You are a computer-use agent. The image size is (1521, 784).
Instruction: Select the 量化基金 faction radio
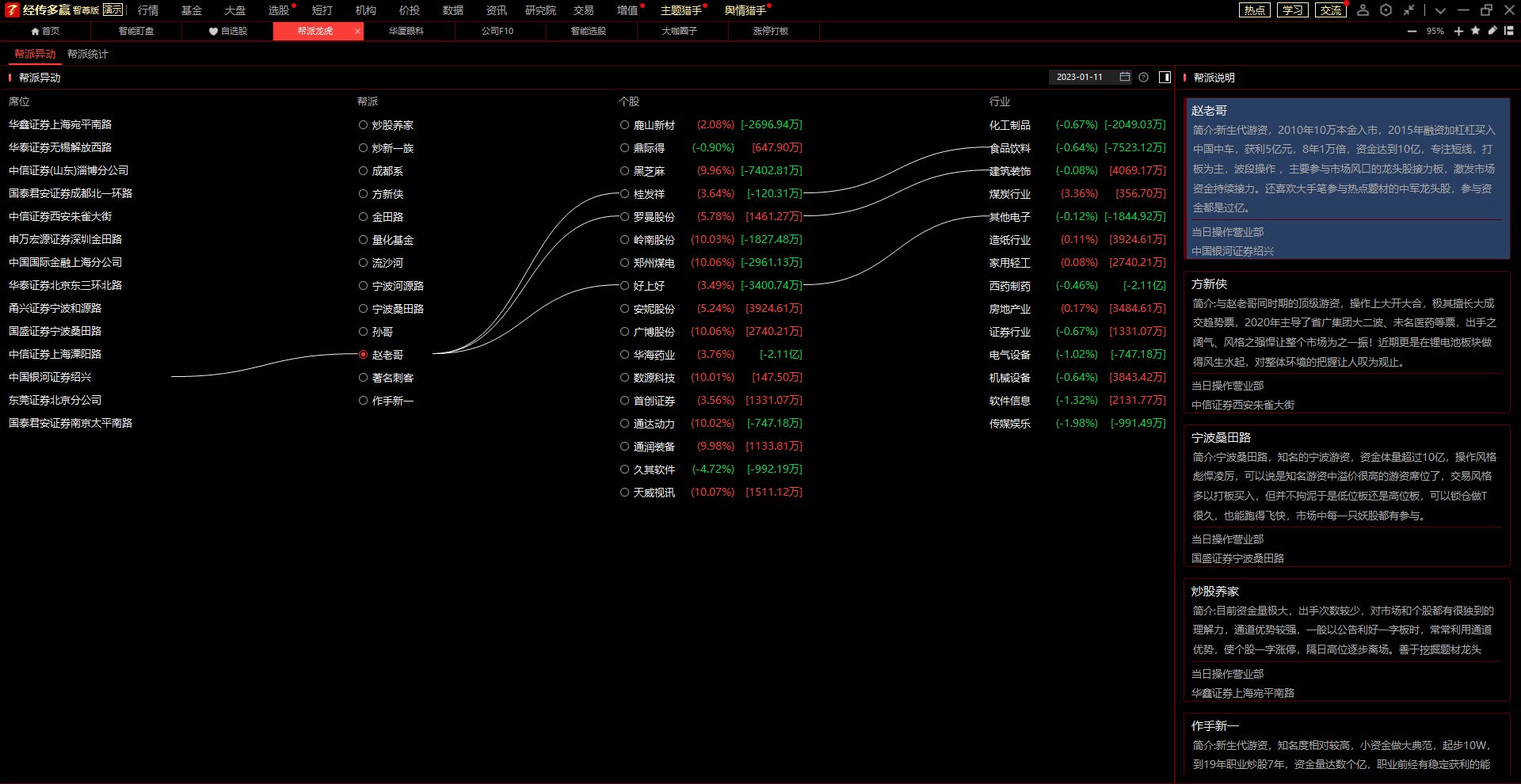pos(363,240)
